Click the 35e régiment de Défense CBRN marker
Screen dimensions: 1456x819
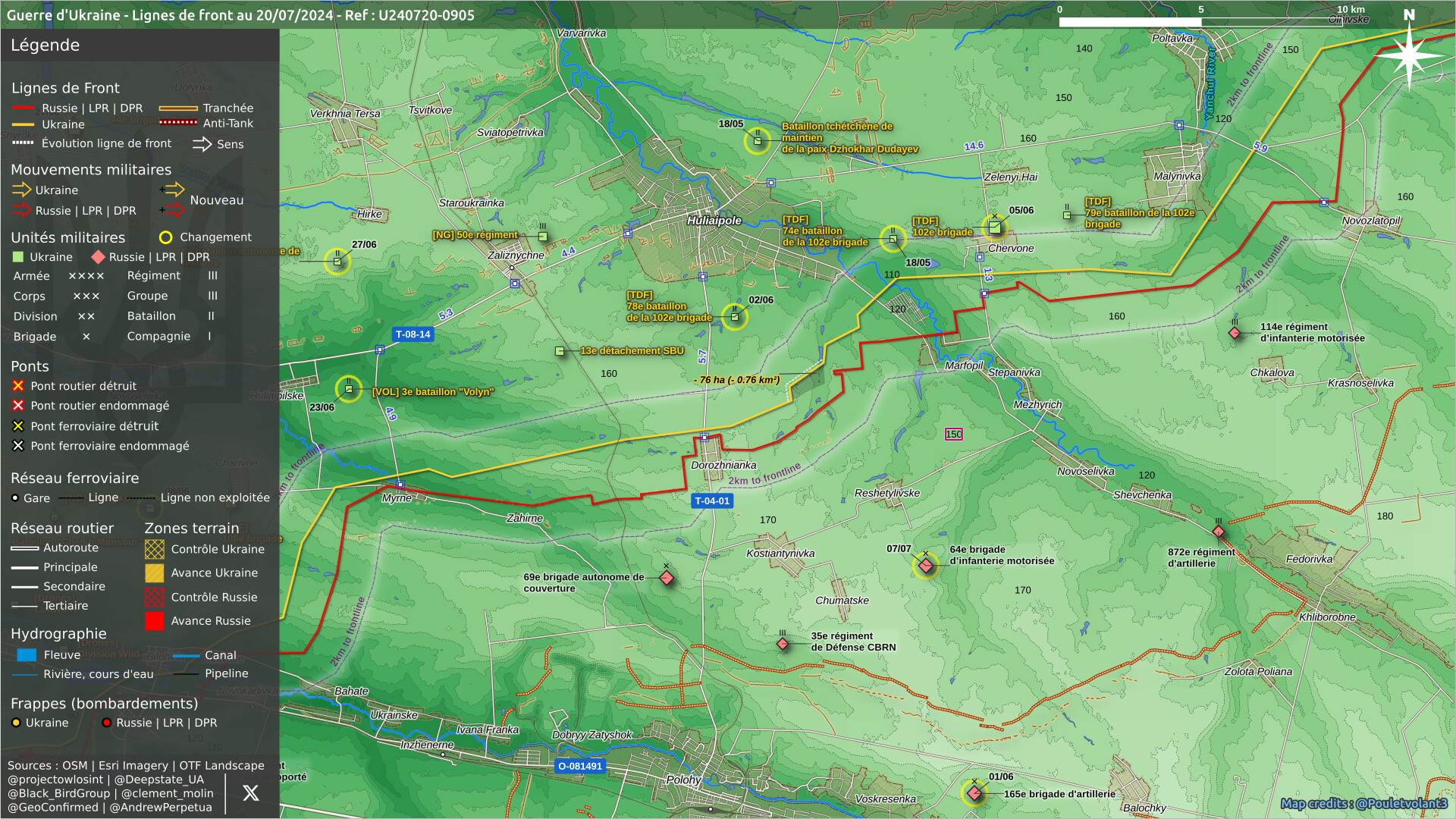(x=783, y=644)
